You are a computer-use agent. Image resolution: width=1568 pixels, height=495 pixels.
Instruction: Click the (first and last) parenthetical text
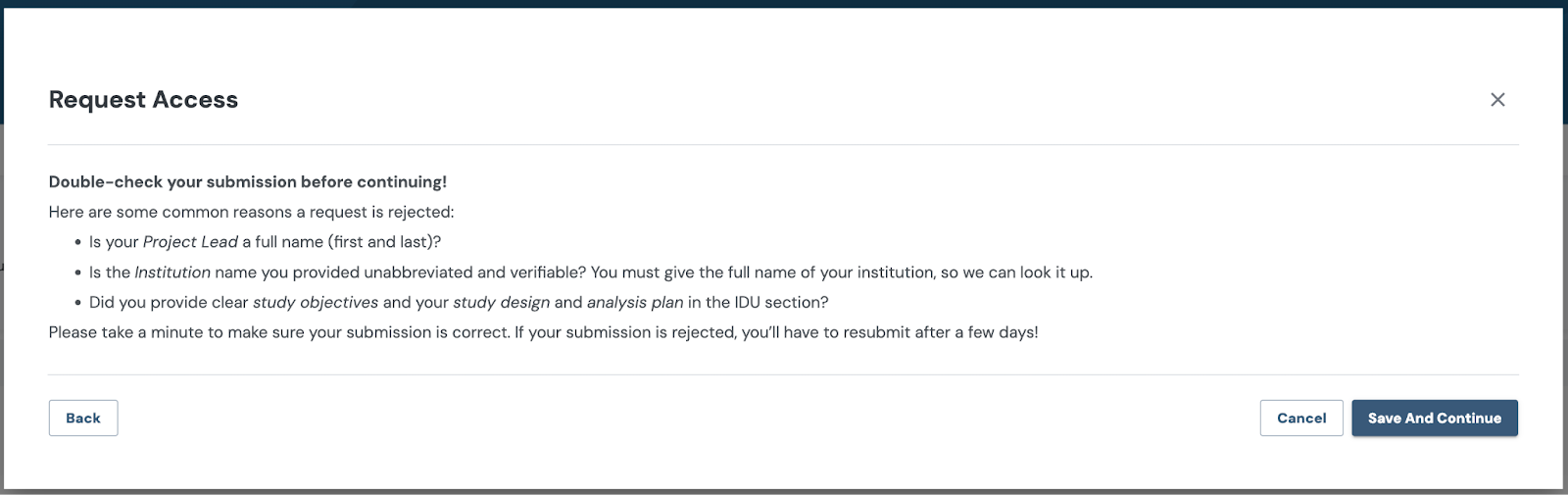[x=384, y=242]
